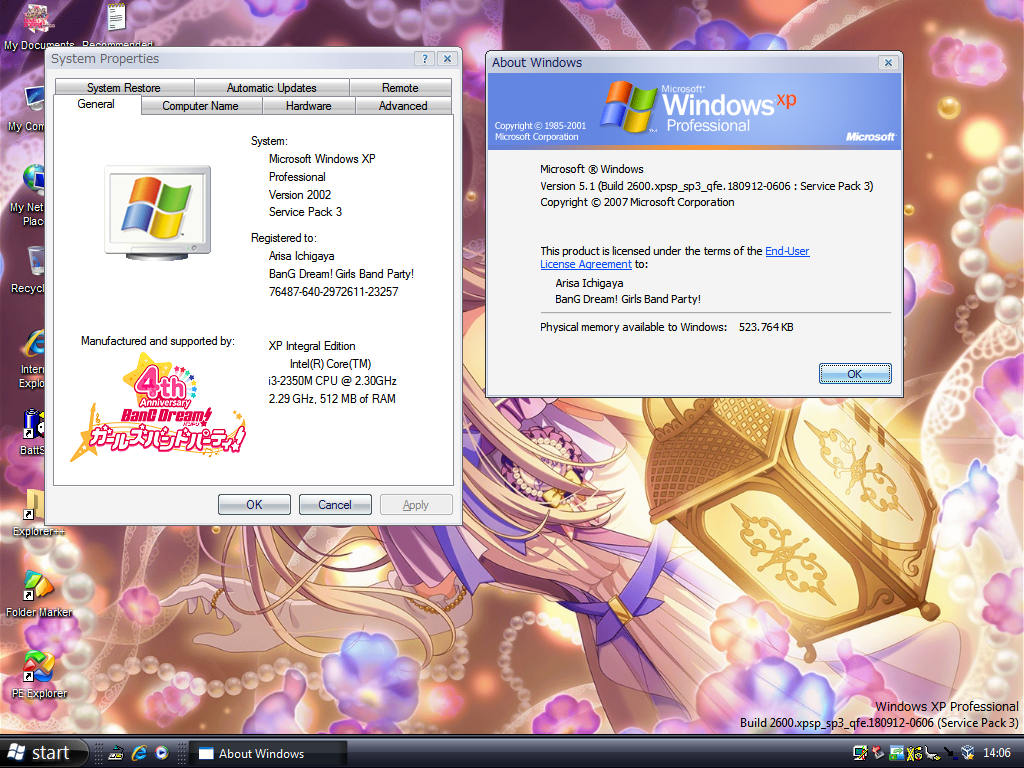Click the Windows monitor logo in System Properties
Viewport: 1024px width, 768px height.
(157, 212)
